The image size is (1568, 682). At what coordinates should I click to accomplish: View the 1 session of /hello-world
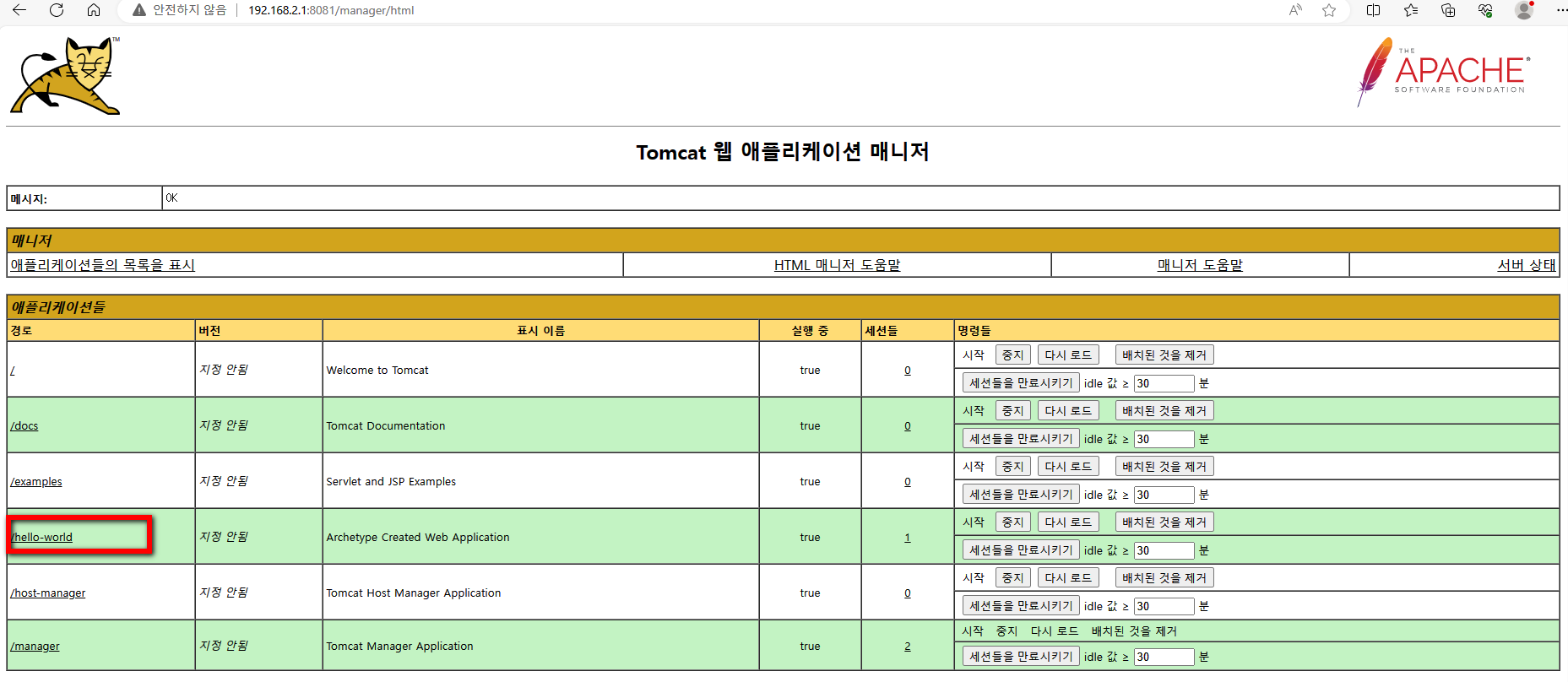[908, 538]
